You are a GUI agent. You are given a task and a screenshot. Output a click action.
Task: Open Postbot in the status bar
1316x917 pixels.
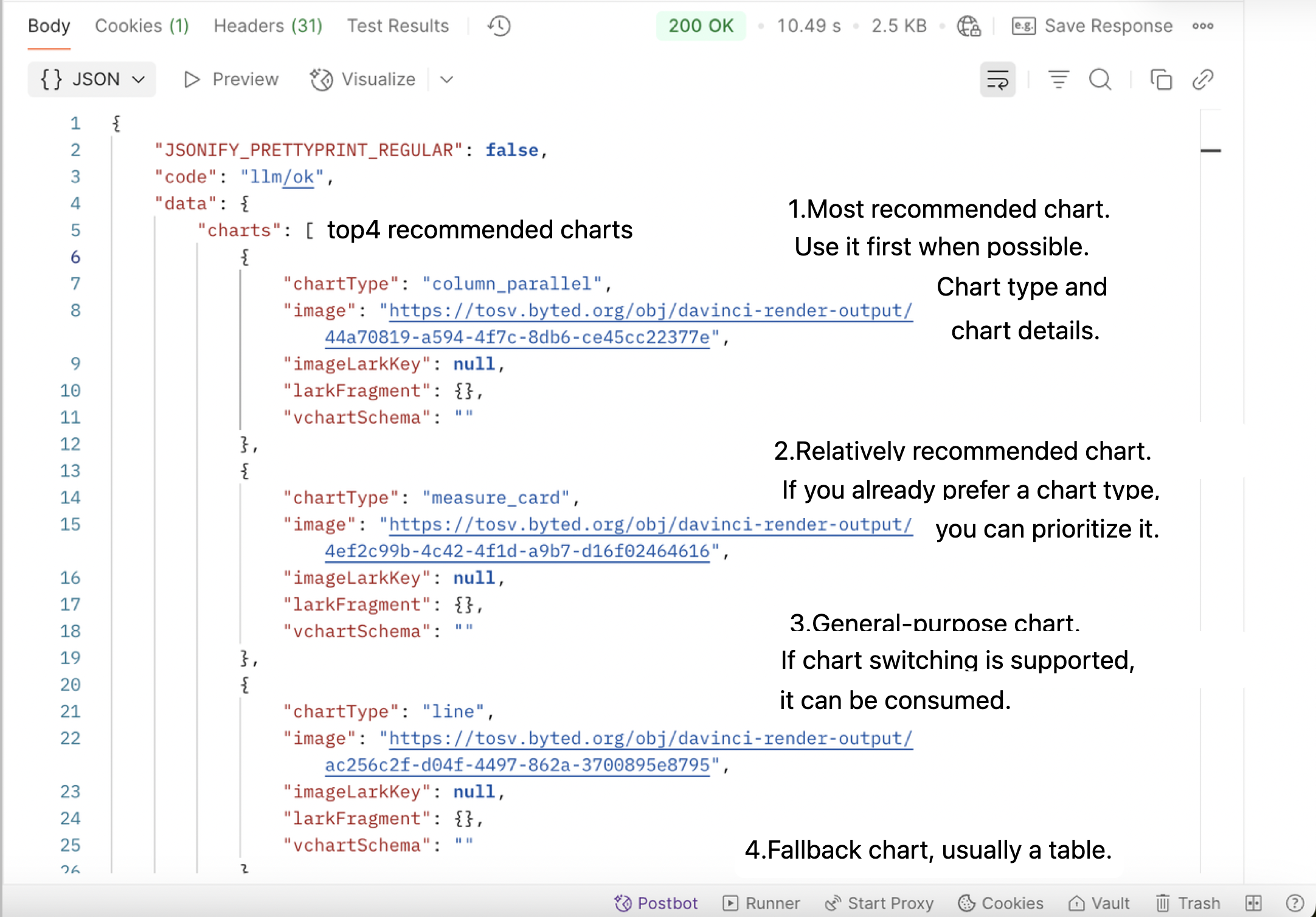tap(656, 903)
